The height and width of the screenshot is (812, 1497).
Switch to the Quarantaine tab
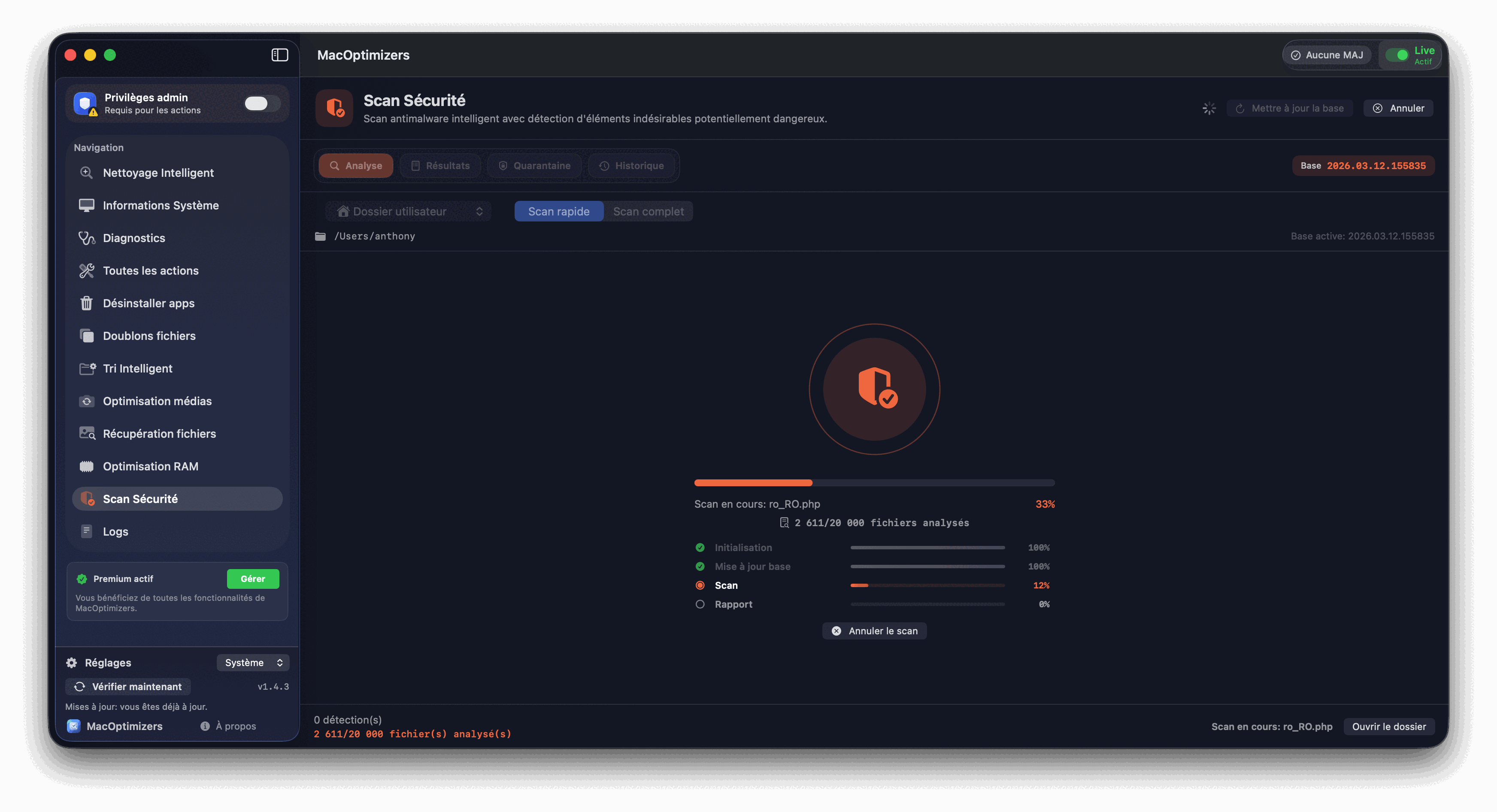click(x=534, y=165)
